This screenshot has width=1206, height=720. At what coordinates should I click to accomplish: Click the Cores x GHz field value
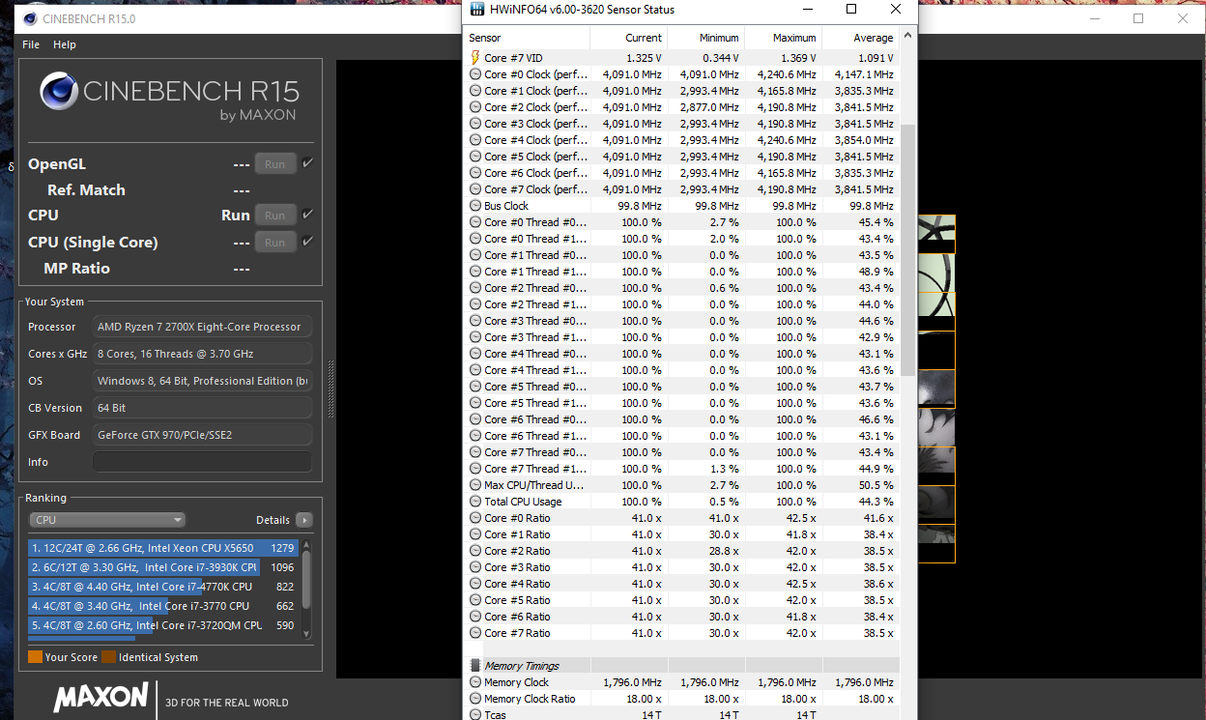(x=202, y=354)
